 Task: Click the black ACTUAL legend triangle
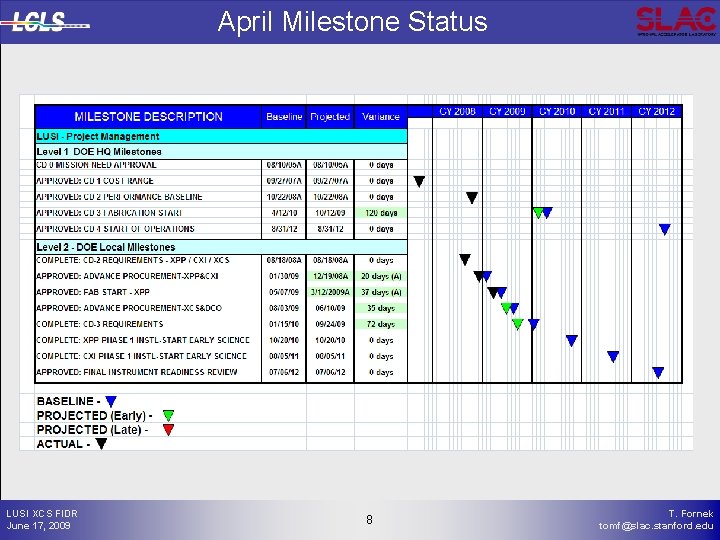(101, 444)
